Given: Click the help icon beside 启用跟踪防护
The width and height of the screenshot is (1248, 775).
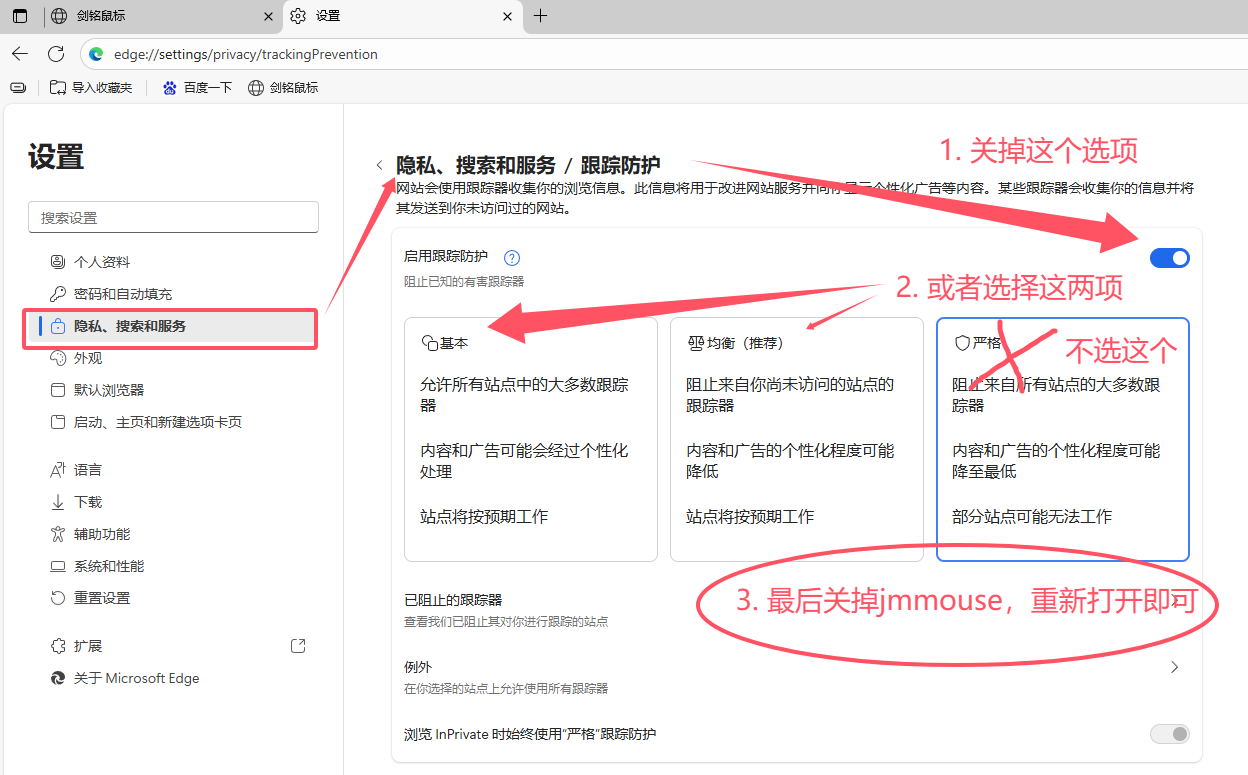Looking at the screenshot, I should pos(512,258).
